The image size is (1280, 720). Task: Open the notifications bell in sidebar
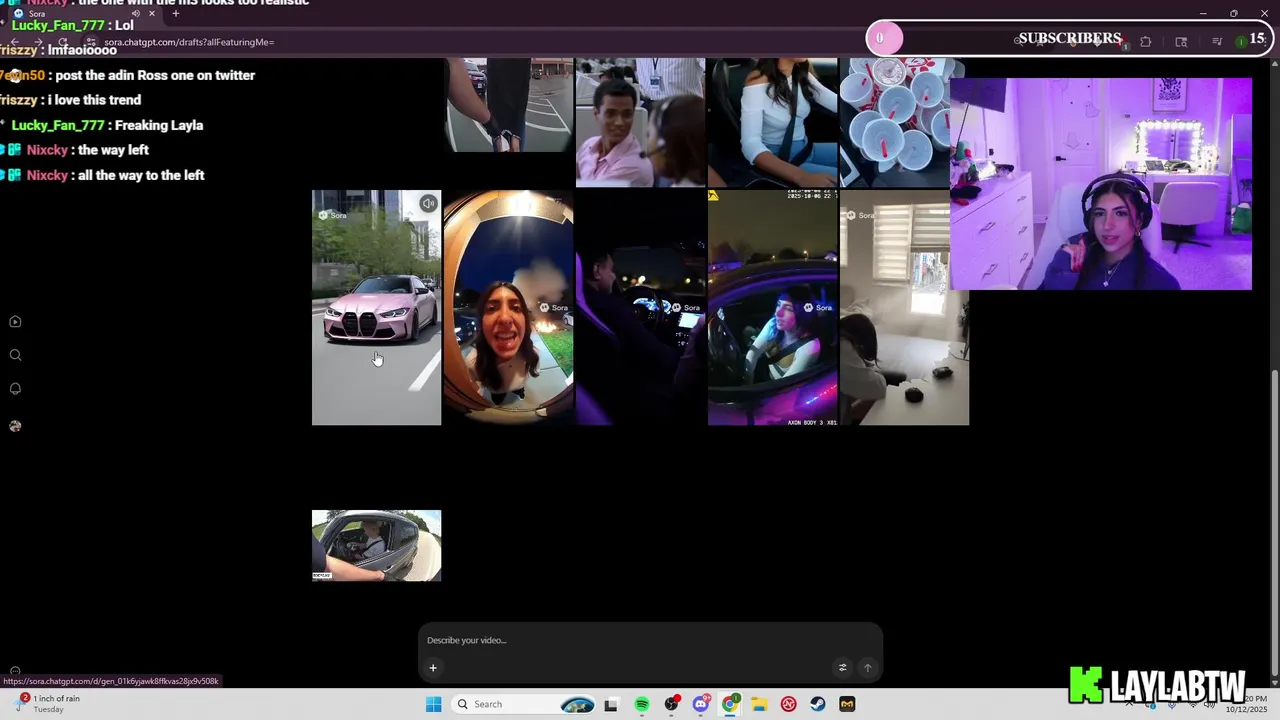click(x=15, y=388)
